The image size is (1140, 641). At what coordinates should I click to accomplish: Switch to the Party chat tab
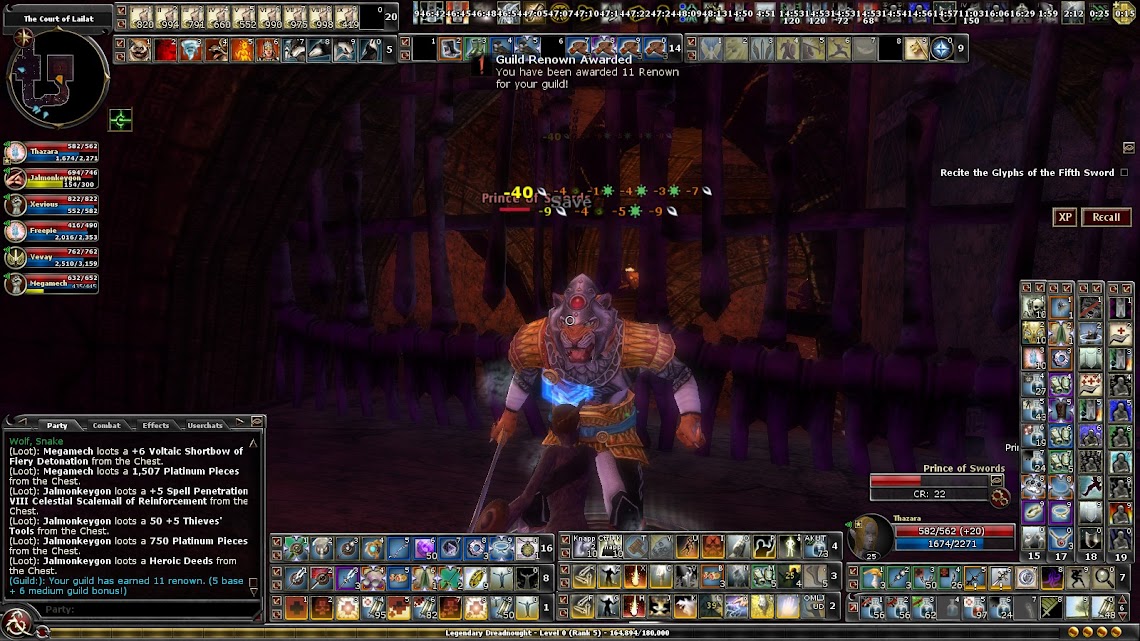(x=57, y=425)
